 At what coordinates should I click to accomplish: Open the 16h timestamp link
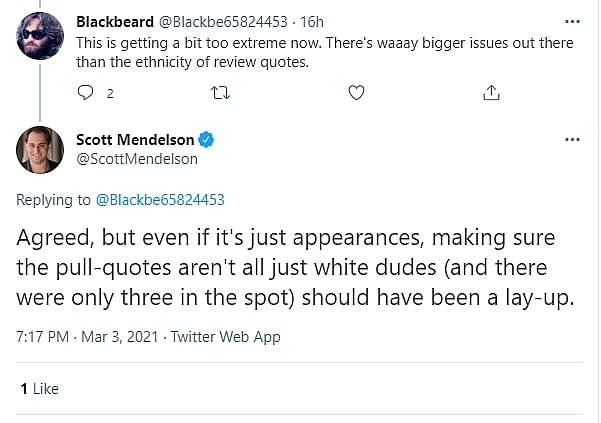[x=311, y=20]
